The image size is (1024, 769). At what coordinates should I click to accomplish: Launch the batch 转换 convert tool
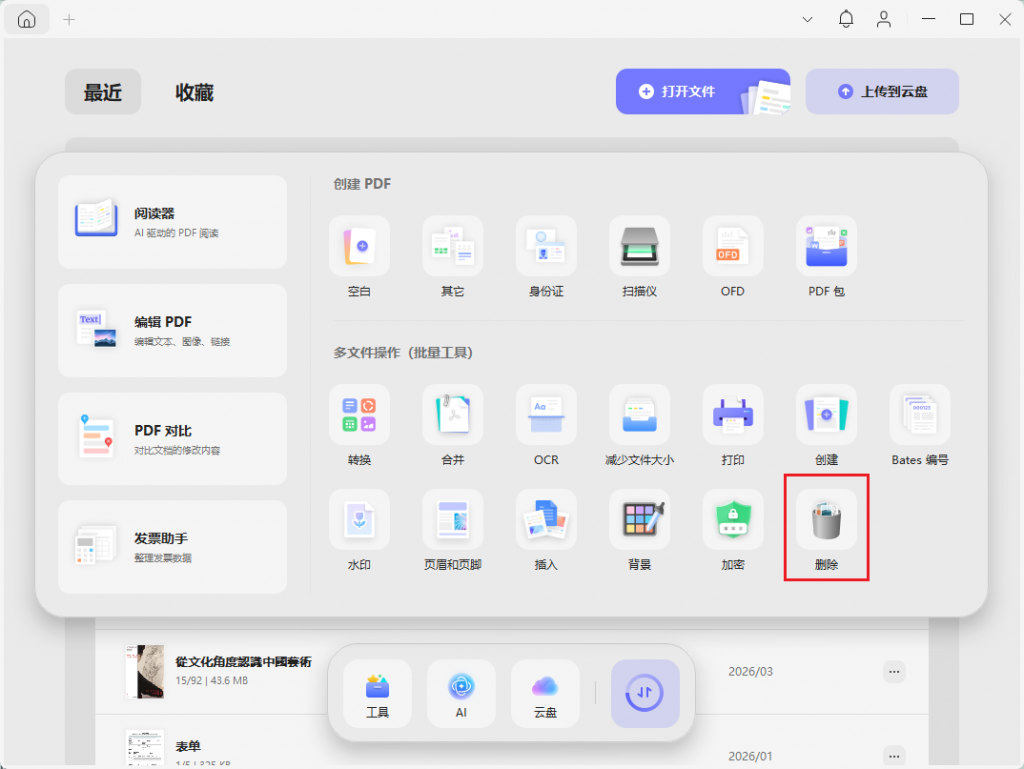point(359,415)
